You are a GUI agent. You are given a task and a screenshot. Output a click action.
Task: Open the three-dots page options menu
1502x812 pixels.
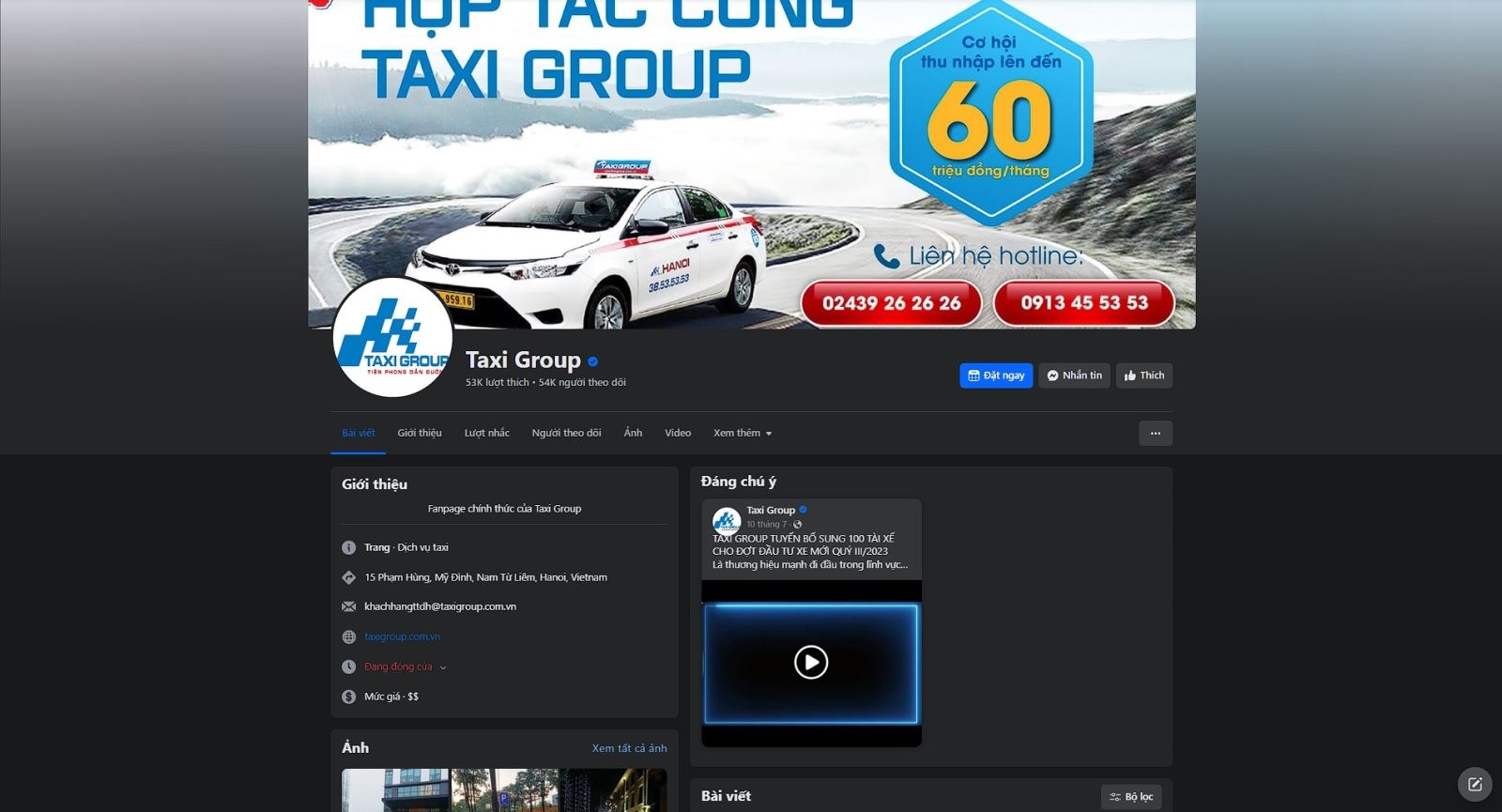pyautogui.click(x=1156, y=433)
